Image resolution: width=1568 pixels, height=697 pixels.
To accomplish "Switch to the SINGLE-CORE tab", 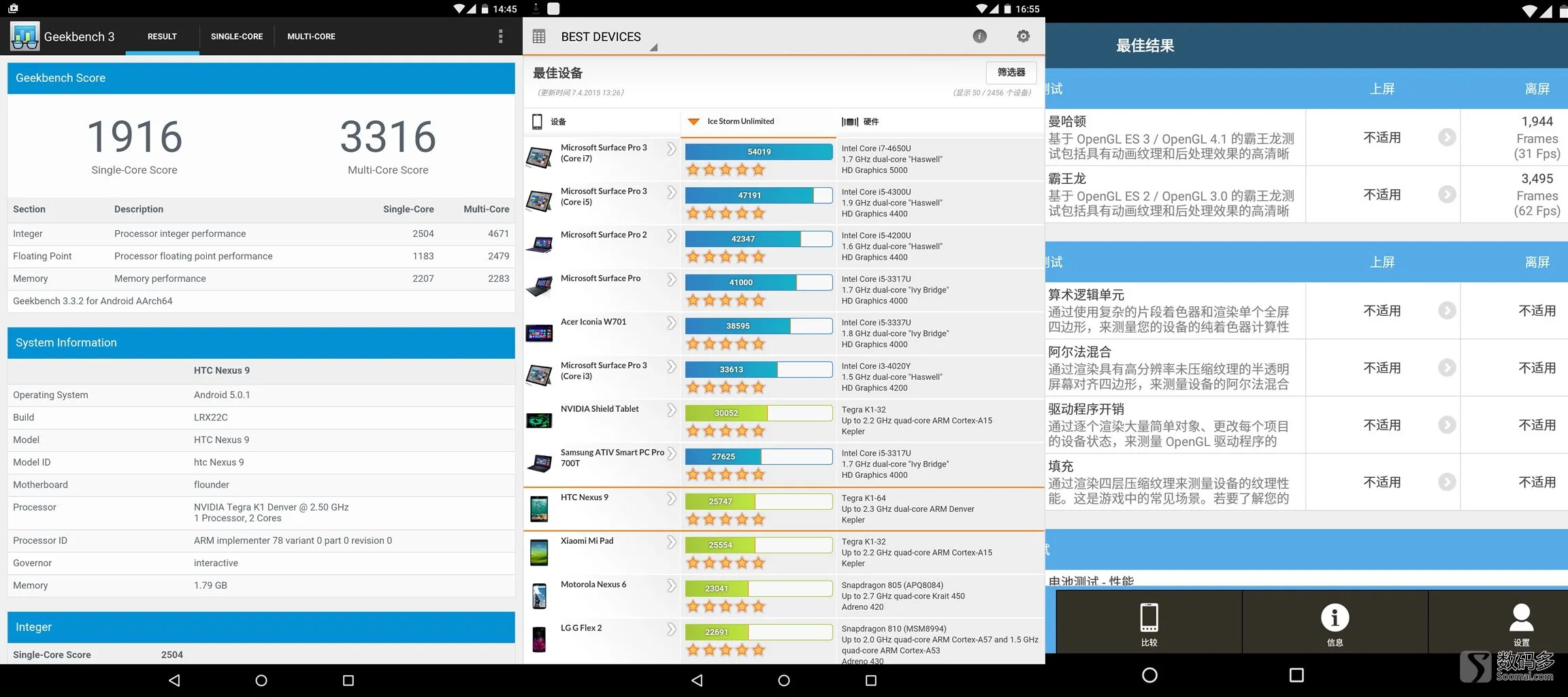I will pyautogui.click(x=237, y=36).
